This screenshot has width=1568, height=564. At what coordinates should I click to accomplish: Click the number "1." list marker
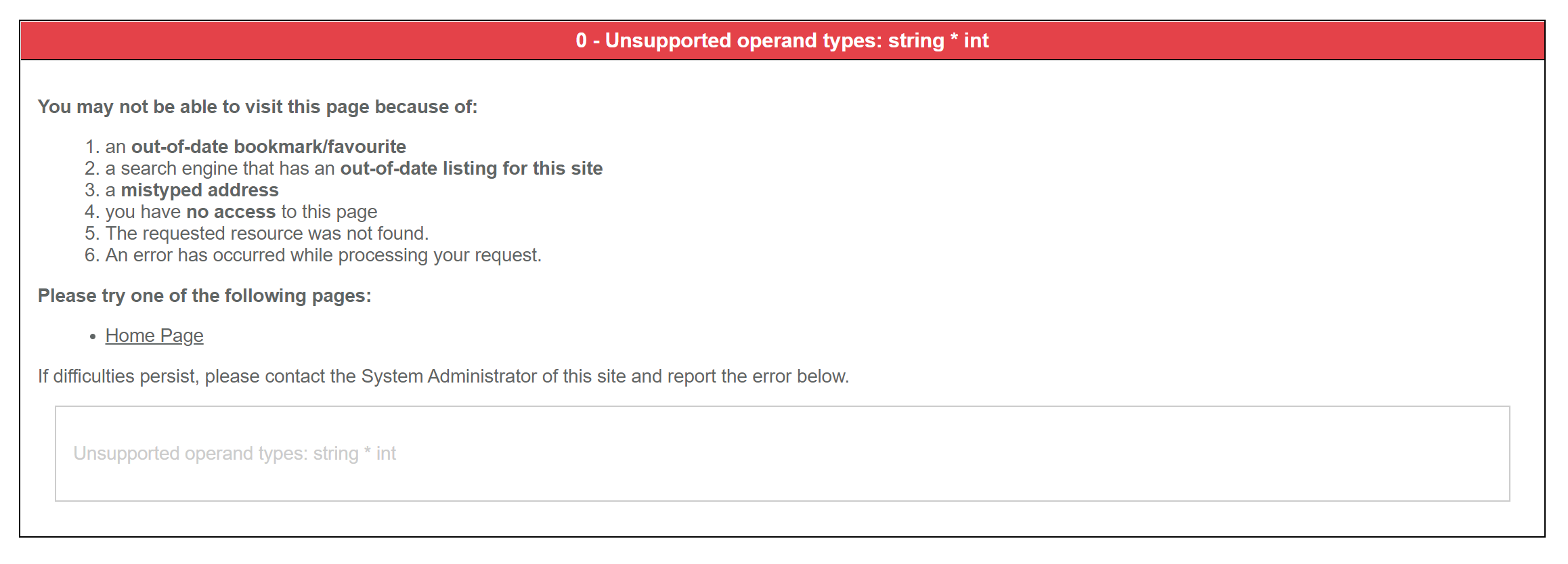point(92,147)
